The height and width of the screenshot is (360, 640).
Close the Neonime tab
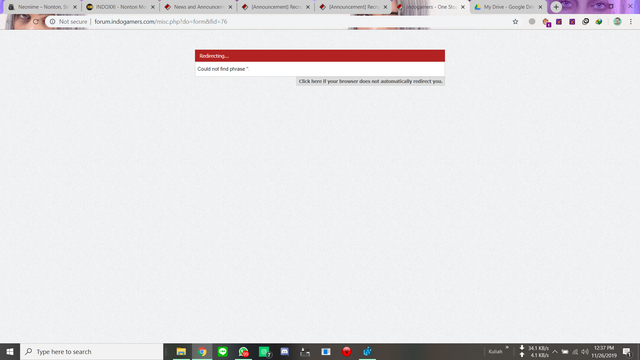75,7
